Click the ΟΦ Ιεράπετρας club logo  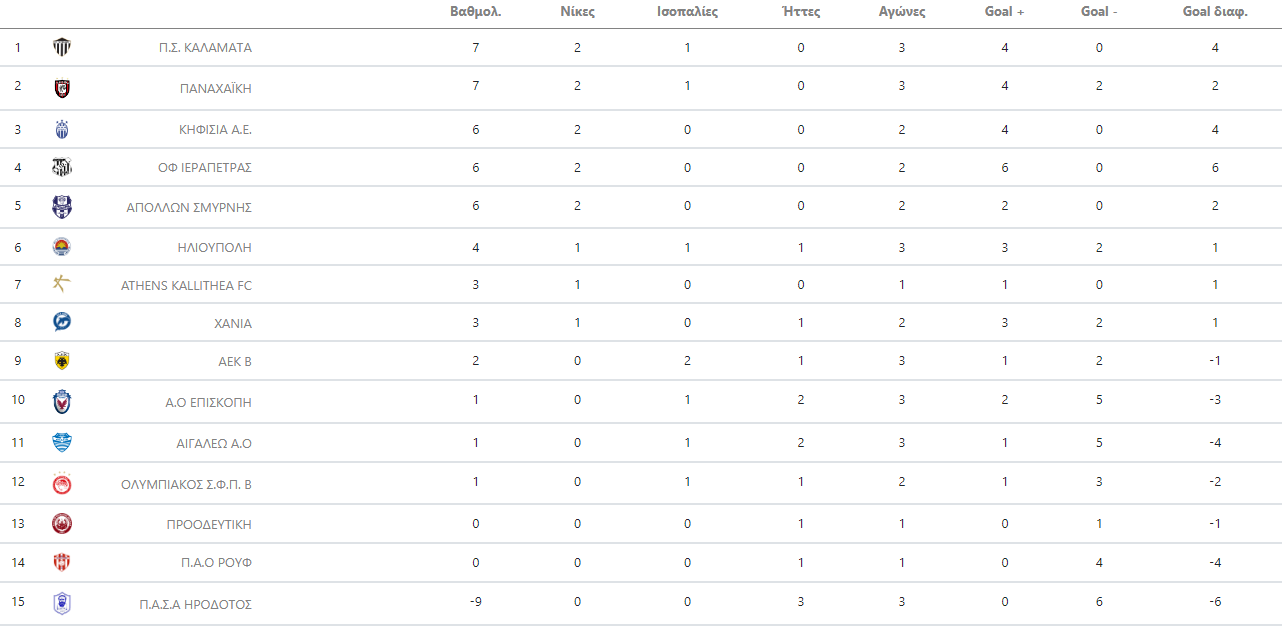click(62, 167)
